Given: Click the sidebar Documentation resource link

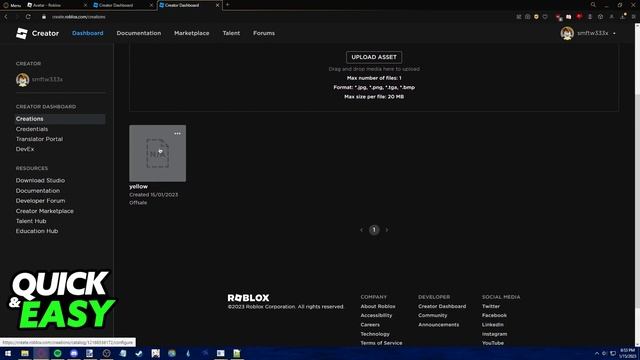Looking at the screenshot, I should coord(38,191).
